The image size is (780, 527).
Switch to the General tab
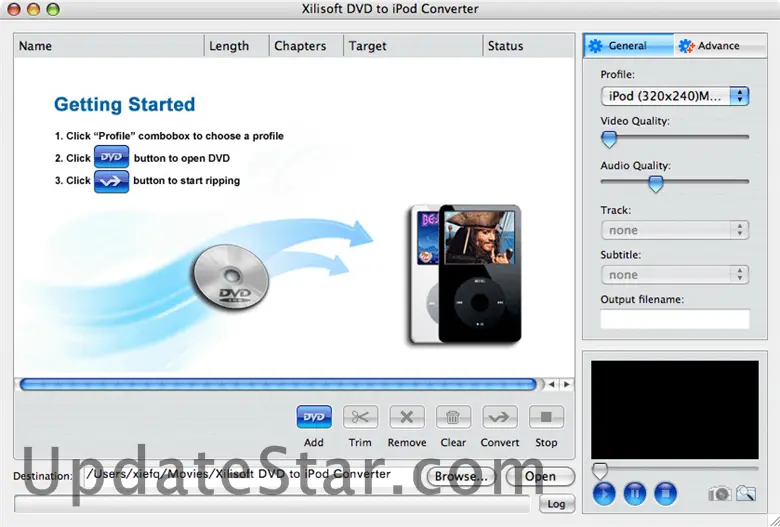click(x=628, y=46)
